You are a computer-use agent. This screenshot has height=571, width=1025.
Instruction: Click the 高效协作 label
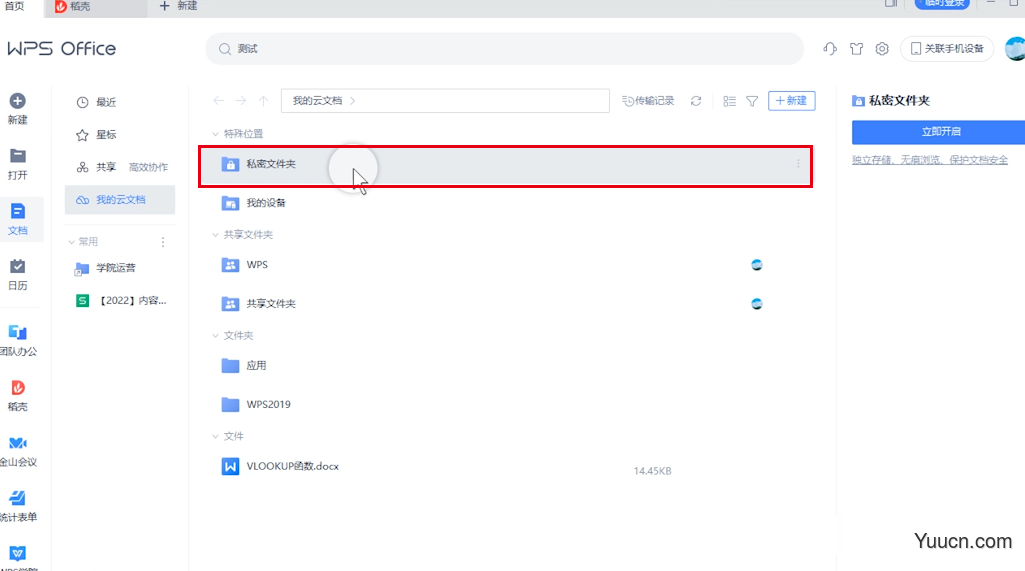pos(148,167)
